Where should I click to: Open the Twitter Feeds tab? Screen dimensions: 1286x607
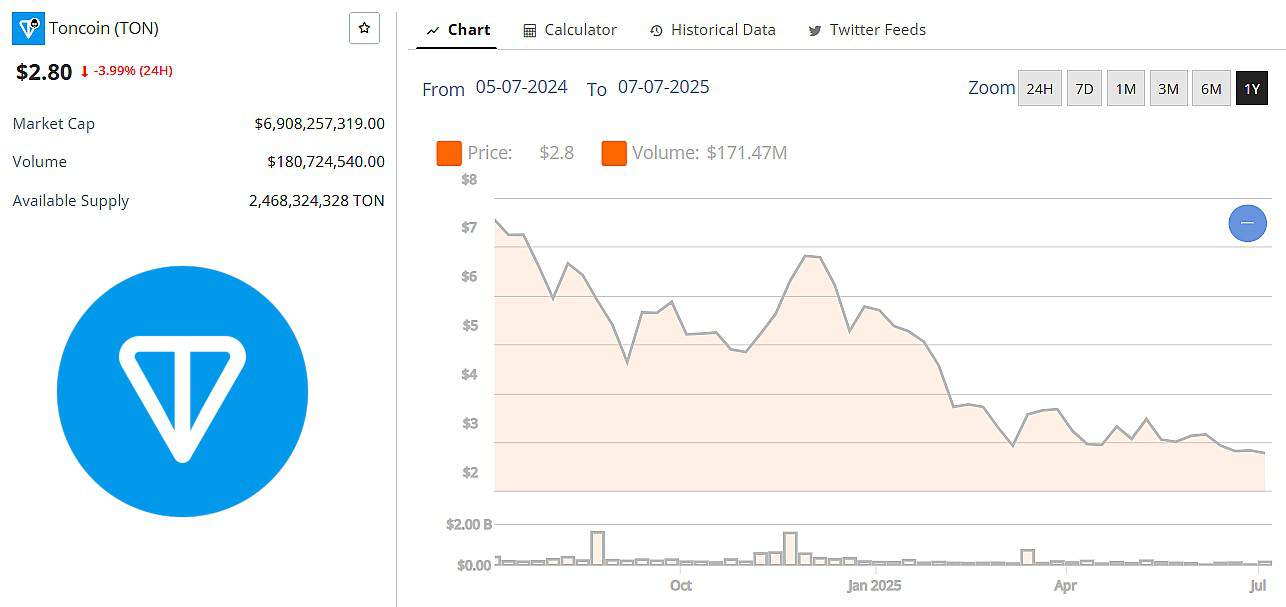coord(867,30)
